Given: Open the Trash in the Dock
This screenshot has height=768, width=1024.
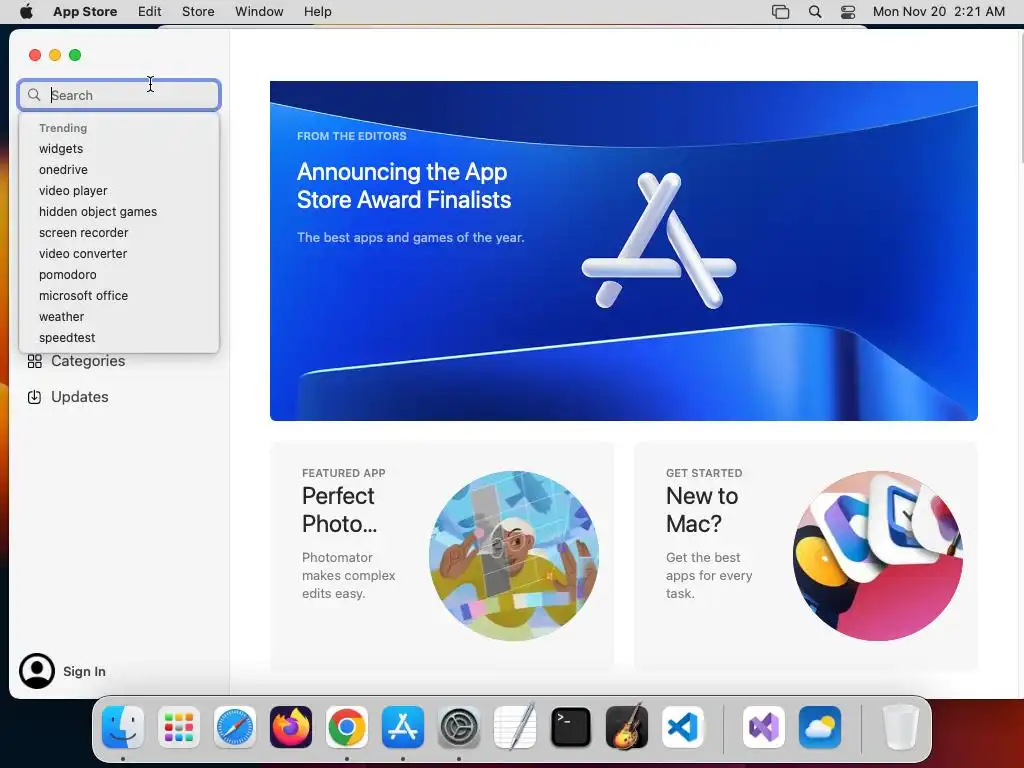Looking at the screenshot, I should (x=901, y=727).
